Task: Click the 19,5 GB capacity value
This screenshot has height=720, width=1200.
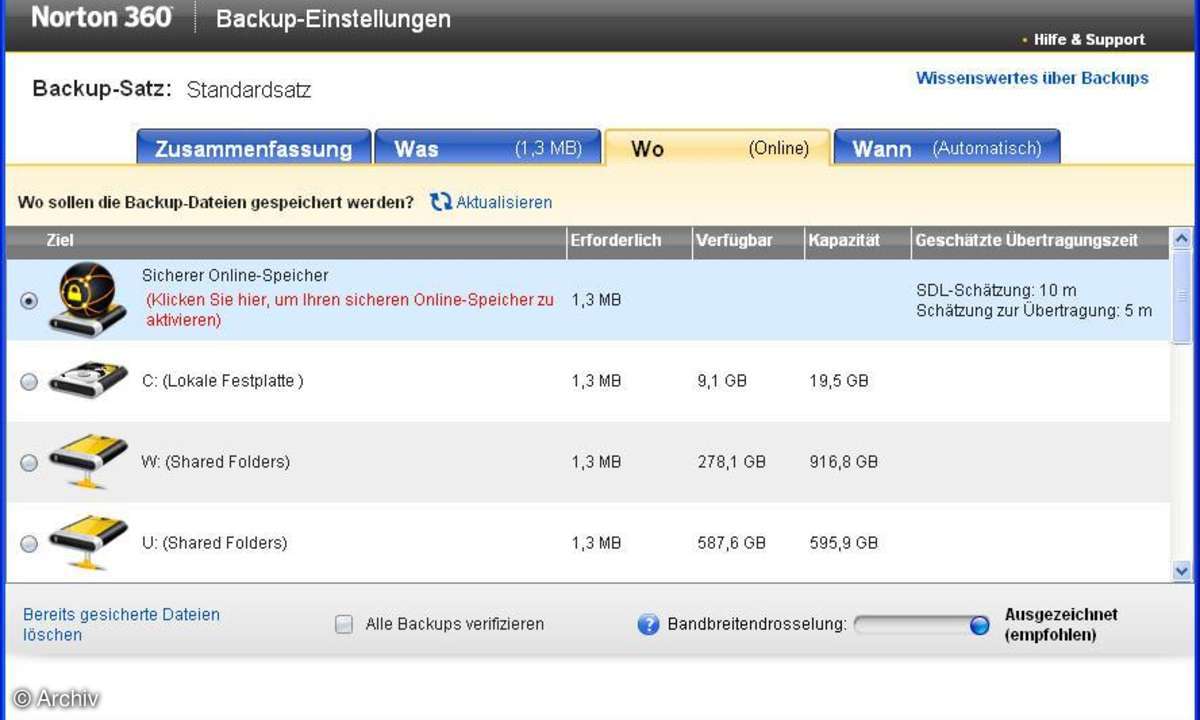Action: click(x=839, y=381)
